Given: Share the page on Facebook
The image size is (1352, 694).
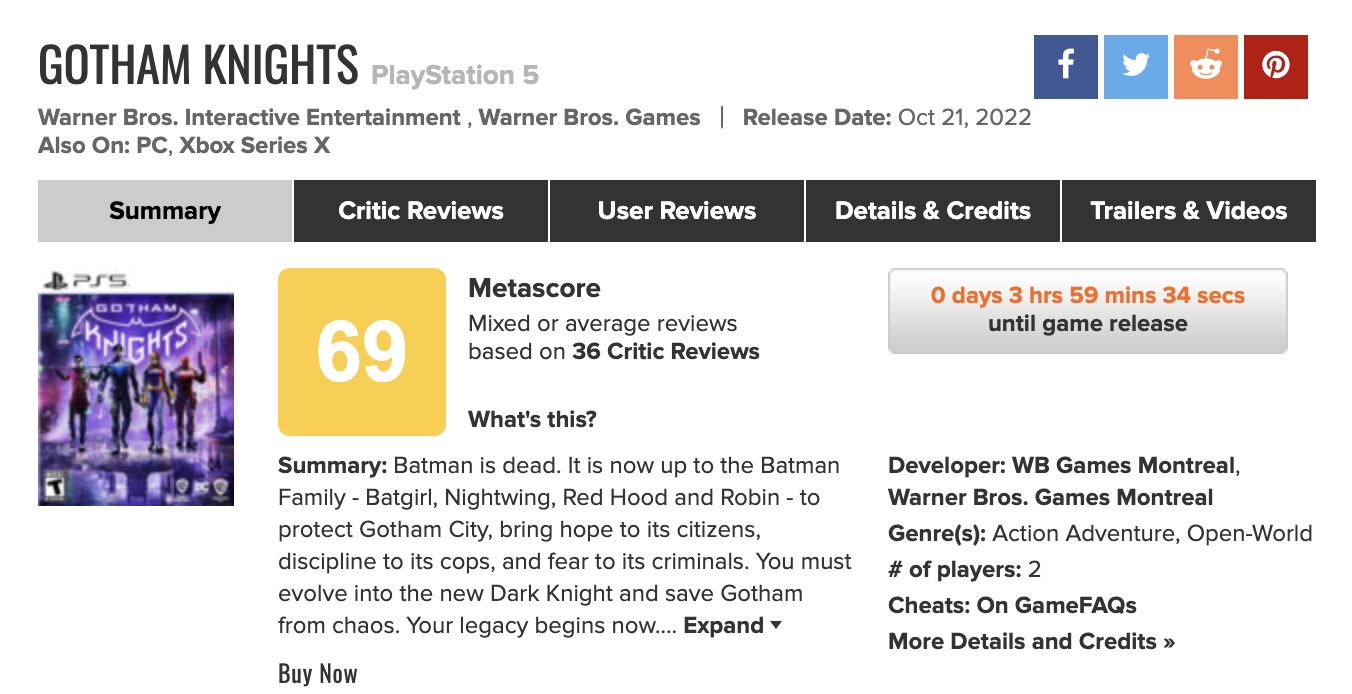Looking at the screenshot, I should 1065,67.
